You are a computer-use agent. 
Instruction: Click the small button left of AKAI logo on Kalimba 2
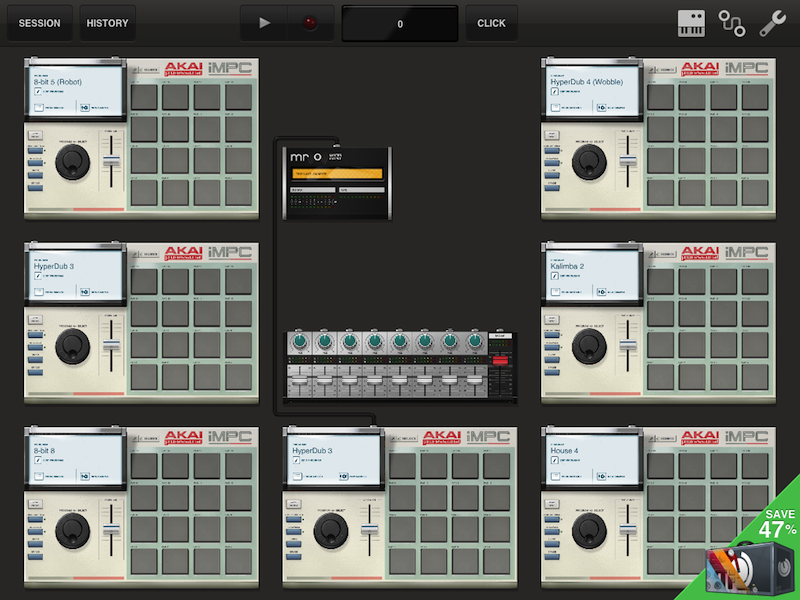click(662, 254)
